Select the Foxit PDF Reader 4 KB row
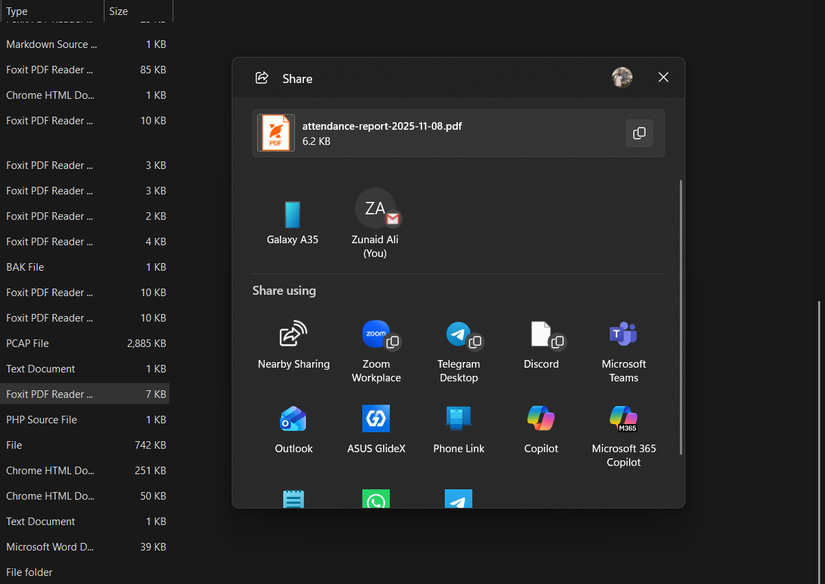825x584 pixels. coord(85,242)
